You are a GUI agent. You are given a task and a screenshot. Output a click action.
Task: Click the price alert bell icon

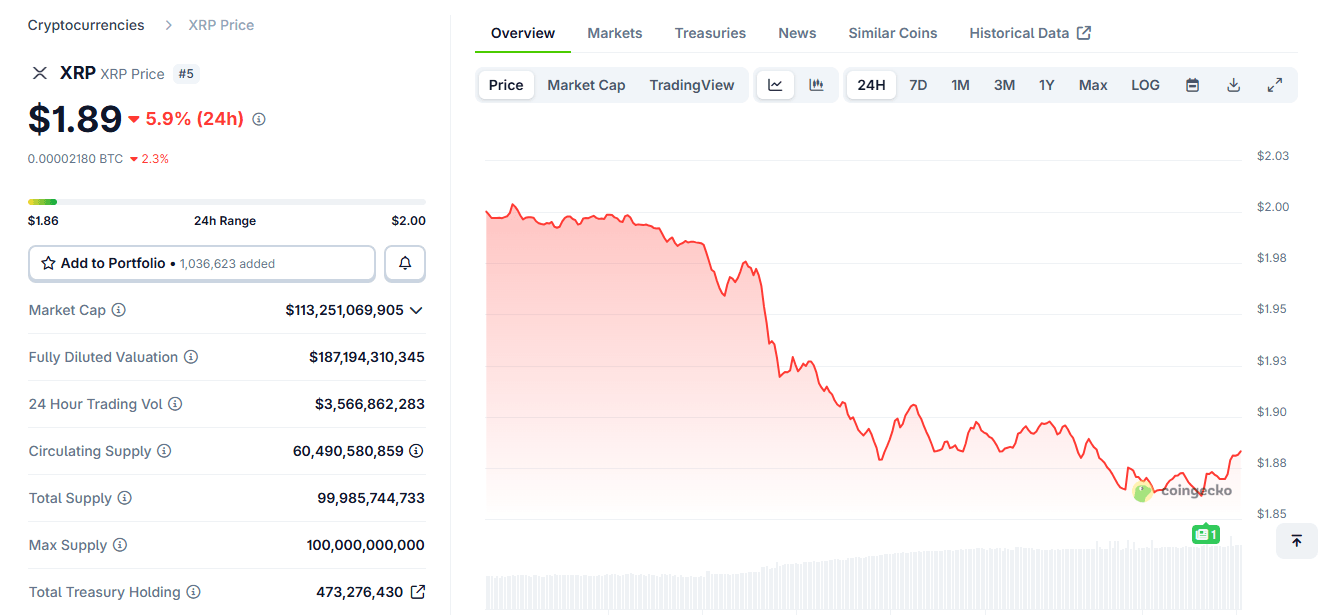point(405,263)
